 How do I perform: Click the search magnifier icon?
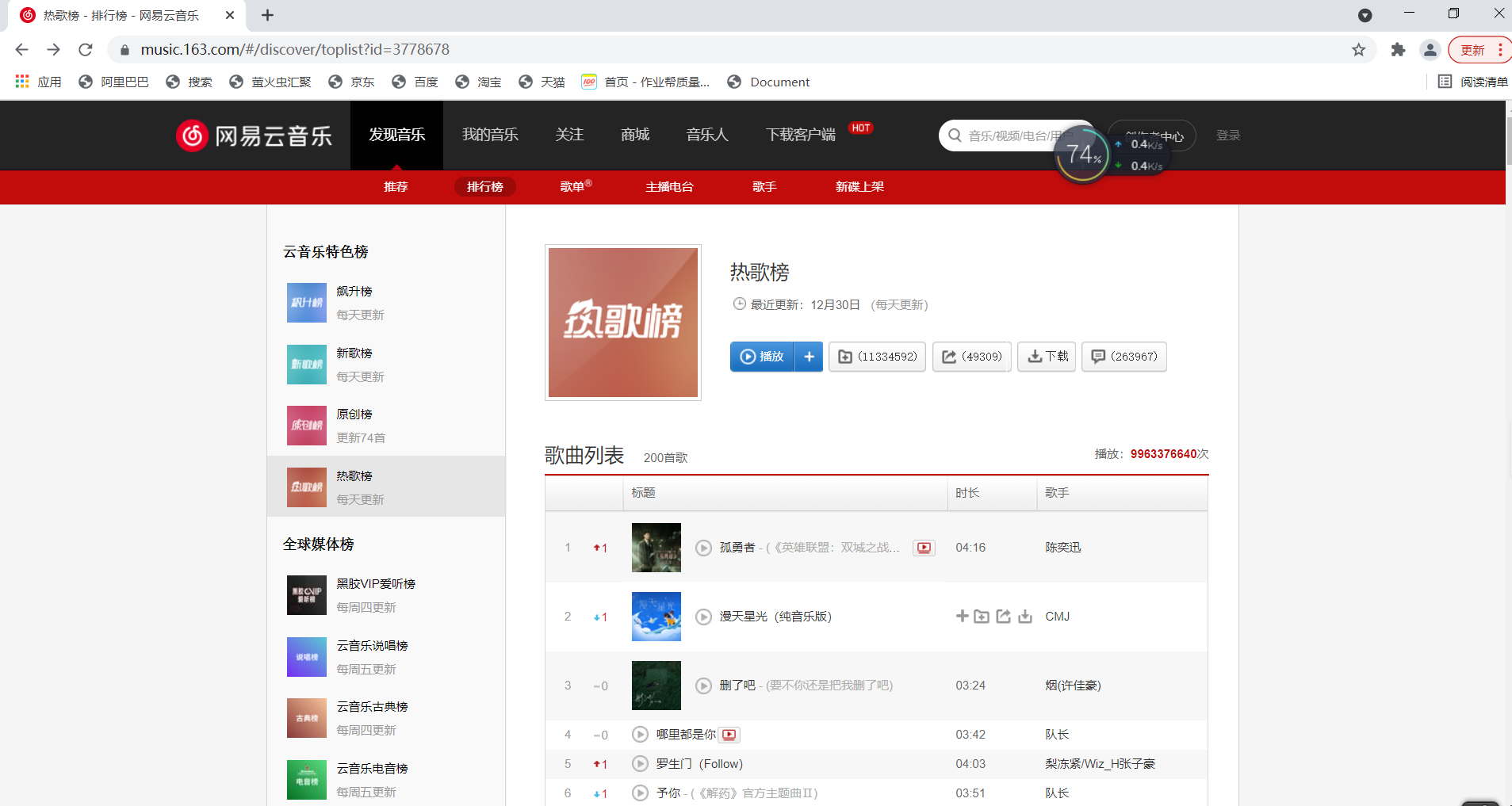[955, 136]
